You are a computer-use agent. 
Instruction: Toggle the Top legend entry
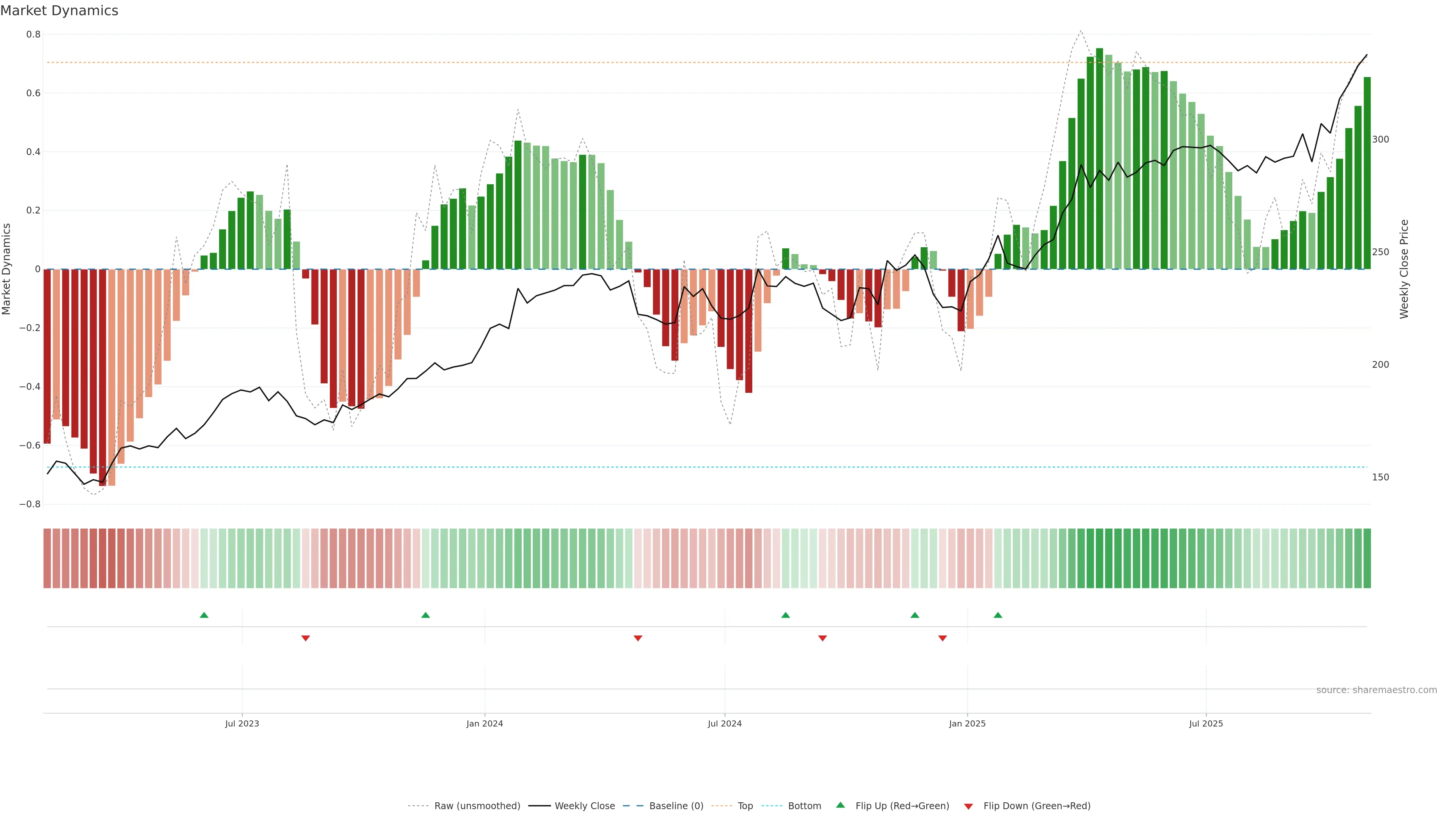pos(745,806)
